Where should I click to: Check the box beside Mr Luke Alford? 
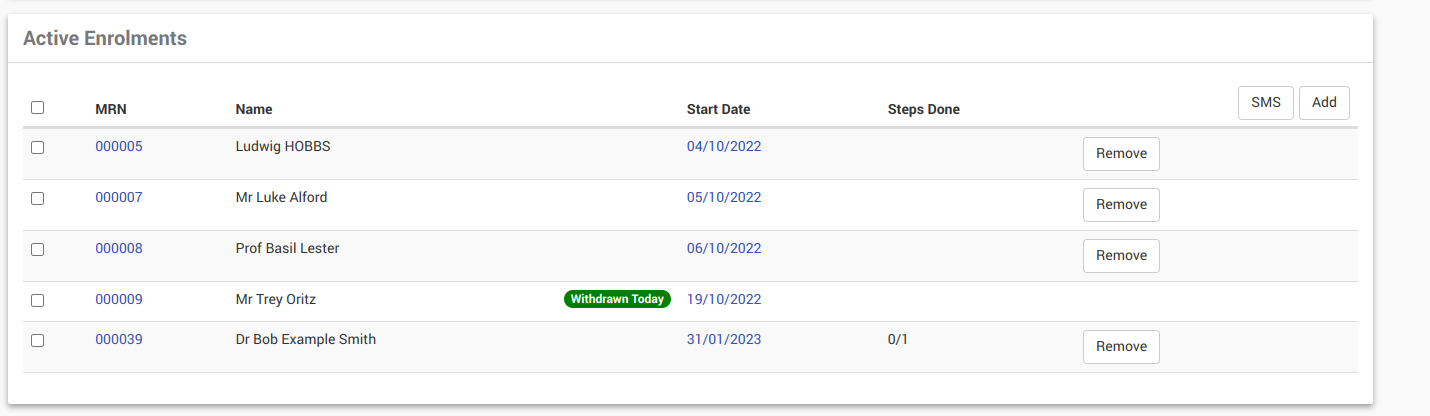(x=38, y=198)
